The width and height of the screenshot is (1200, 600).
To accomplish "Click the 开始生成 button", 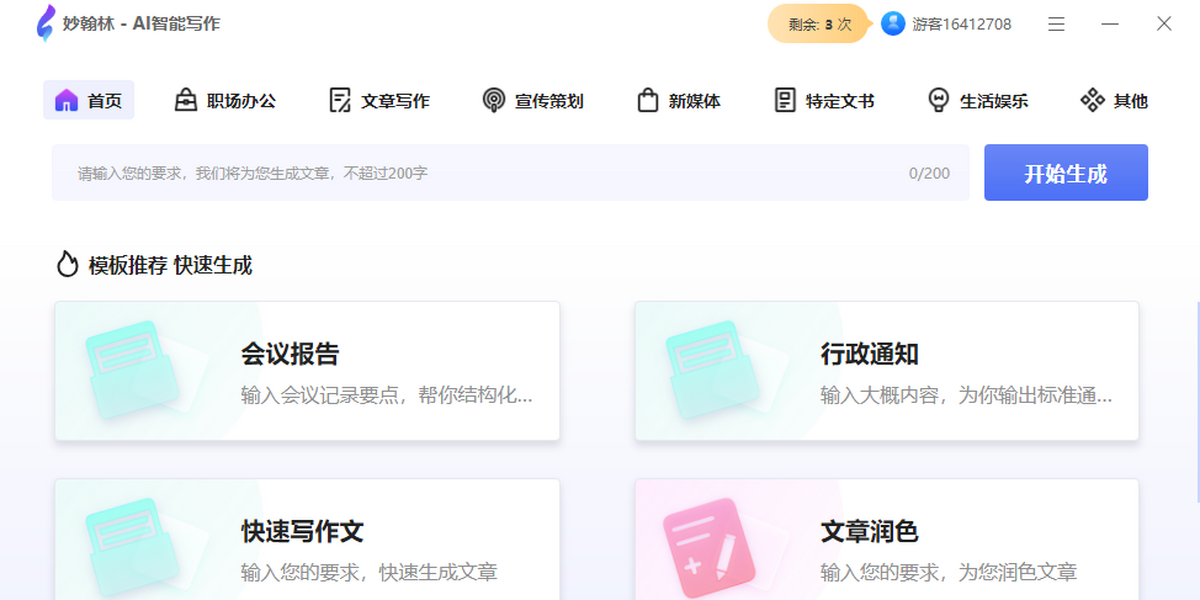I will coord(1066,173).
